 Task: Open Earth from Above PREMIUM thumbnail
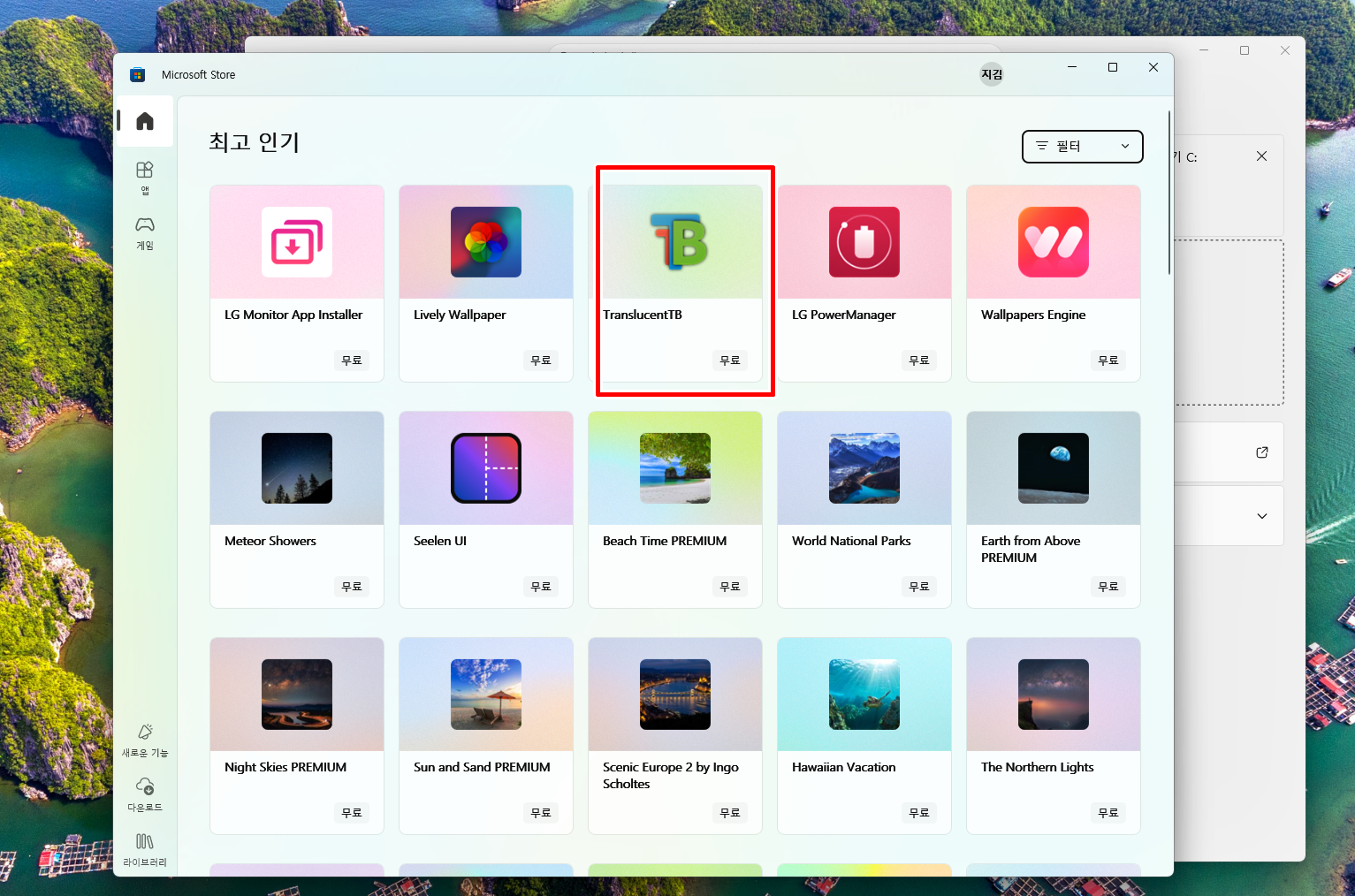point(1054,468)
